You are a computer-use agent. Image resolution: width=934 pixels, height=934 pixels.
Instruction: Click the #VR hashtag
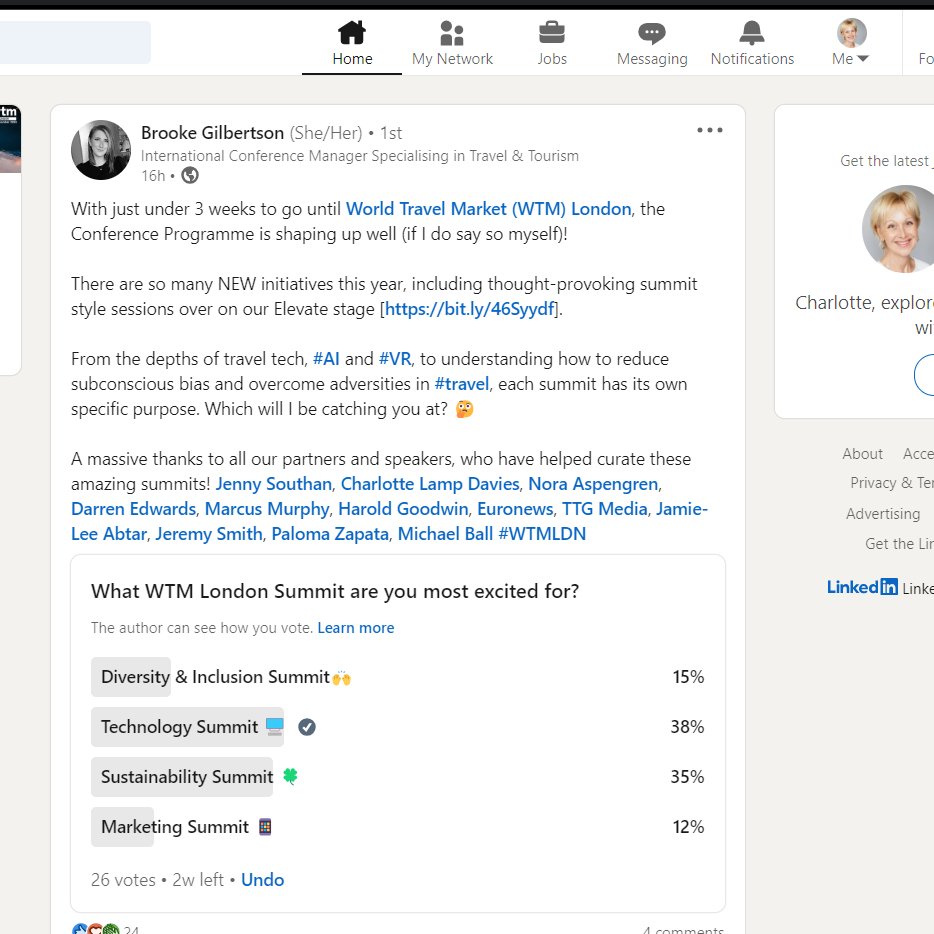pos(394,359)
